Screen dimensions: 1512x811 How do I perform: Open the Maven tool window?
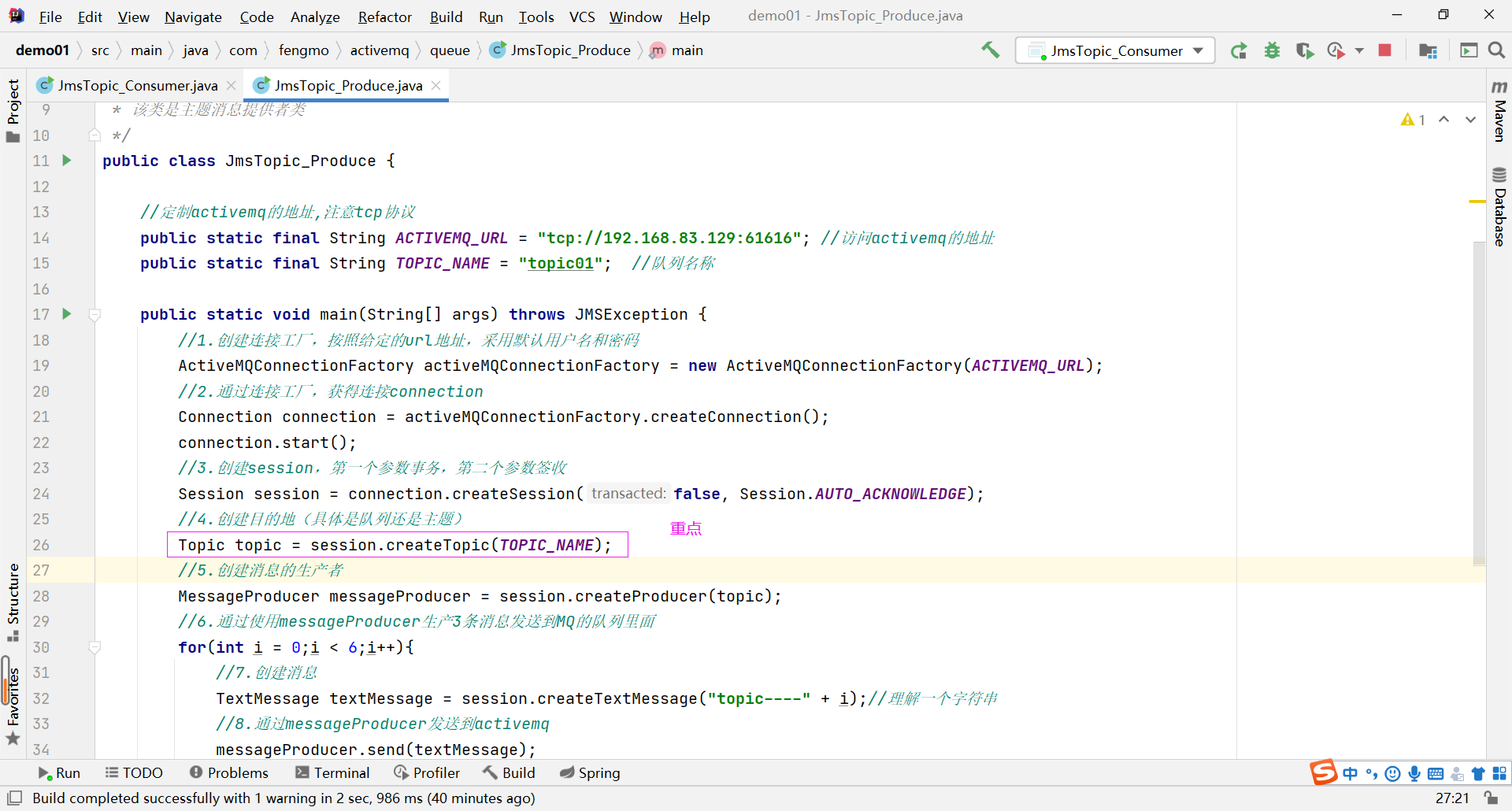(x=1499, y=110)
